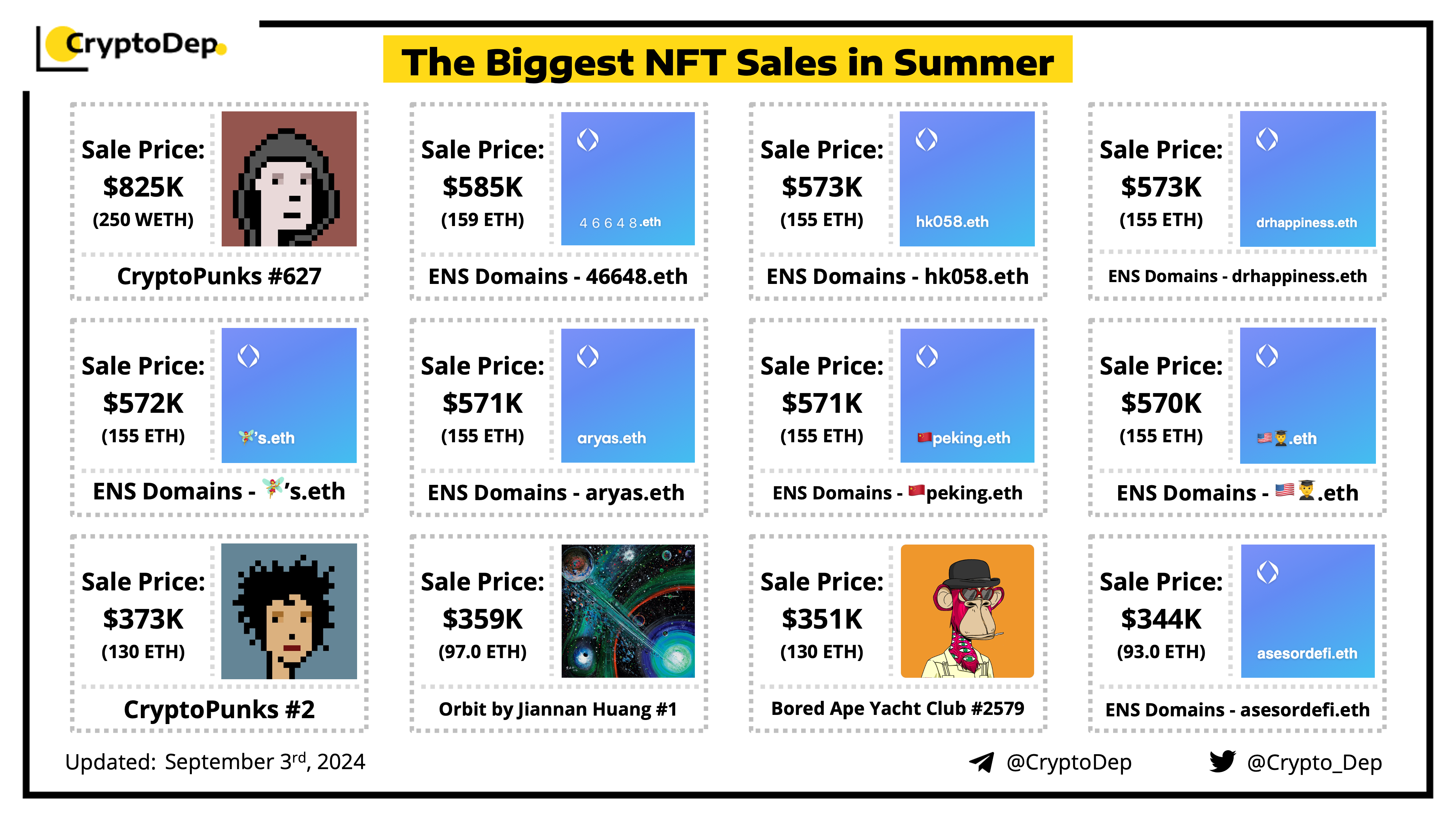Click the Updated September 3rd, 2024 date

tap(215, 762)
